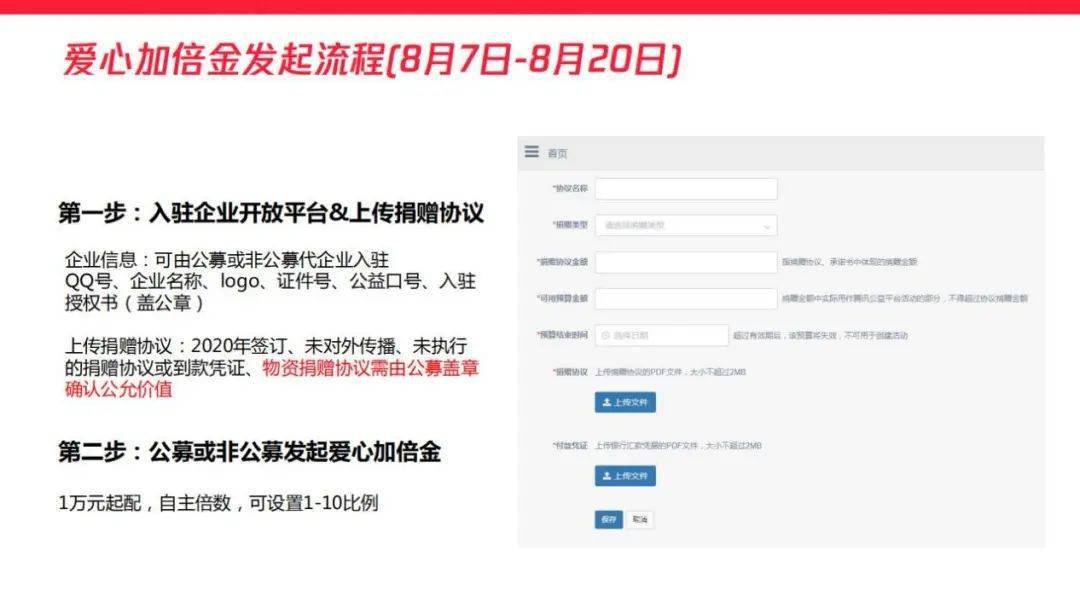Click PDF size hint next to 付款凭证
This screenshot has width=1080, height=607.
(x=678, y=446)
